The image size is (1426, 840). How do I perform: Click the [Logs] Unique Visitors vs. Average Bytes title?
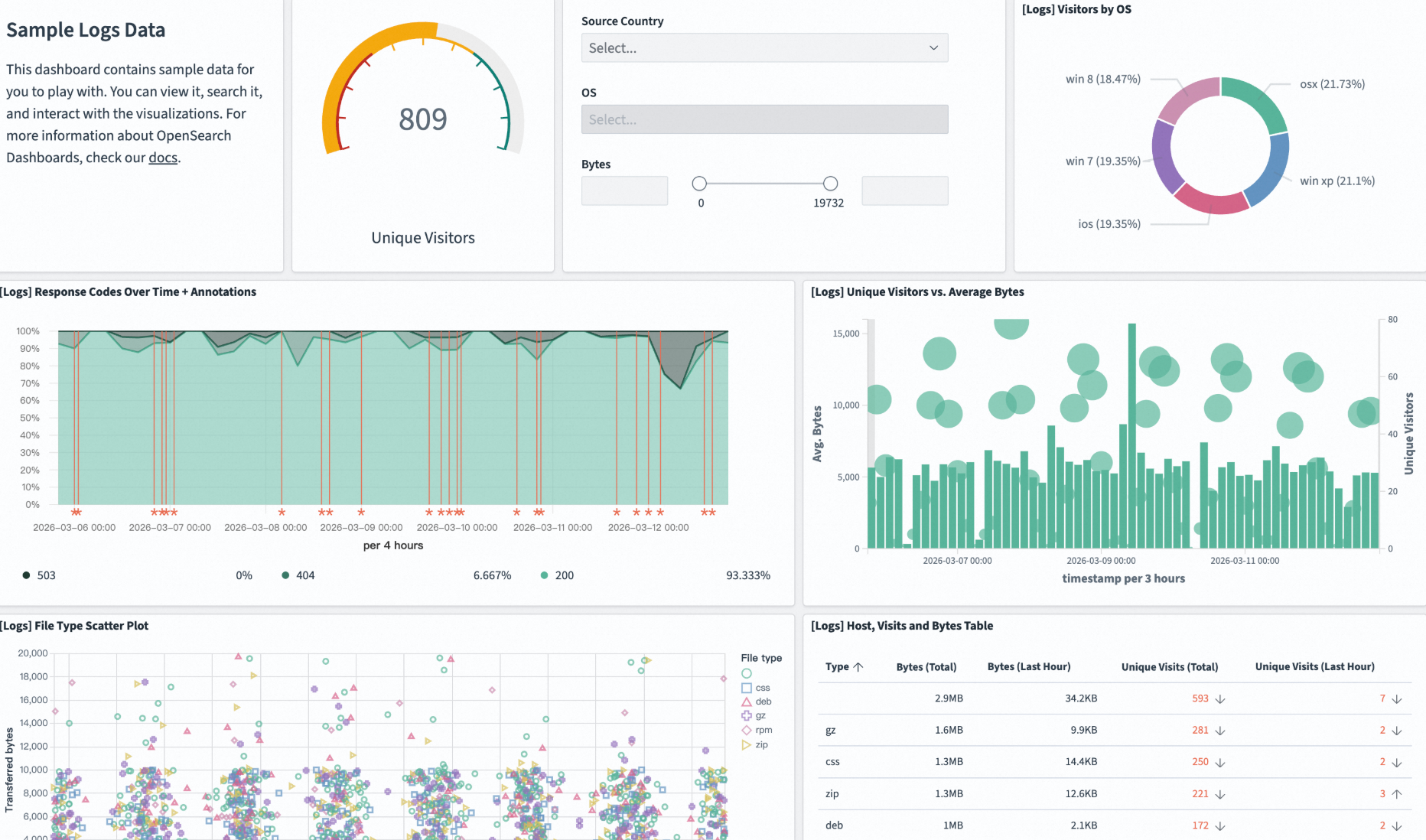tap(917, 292)
